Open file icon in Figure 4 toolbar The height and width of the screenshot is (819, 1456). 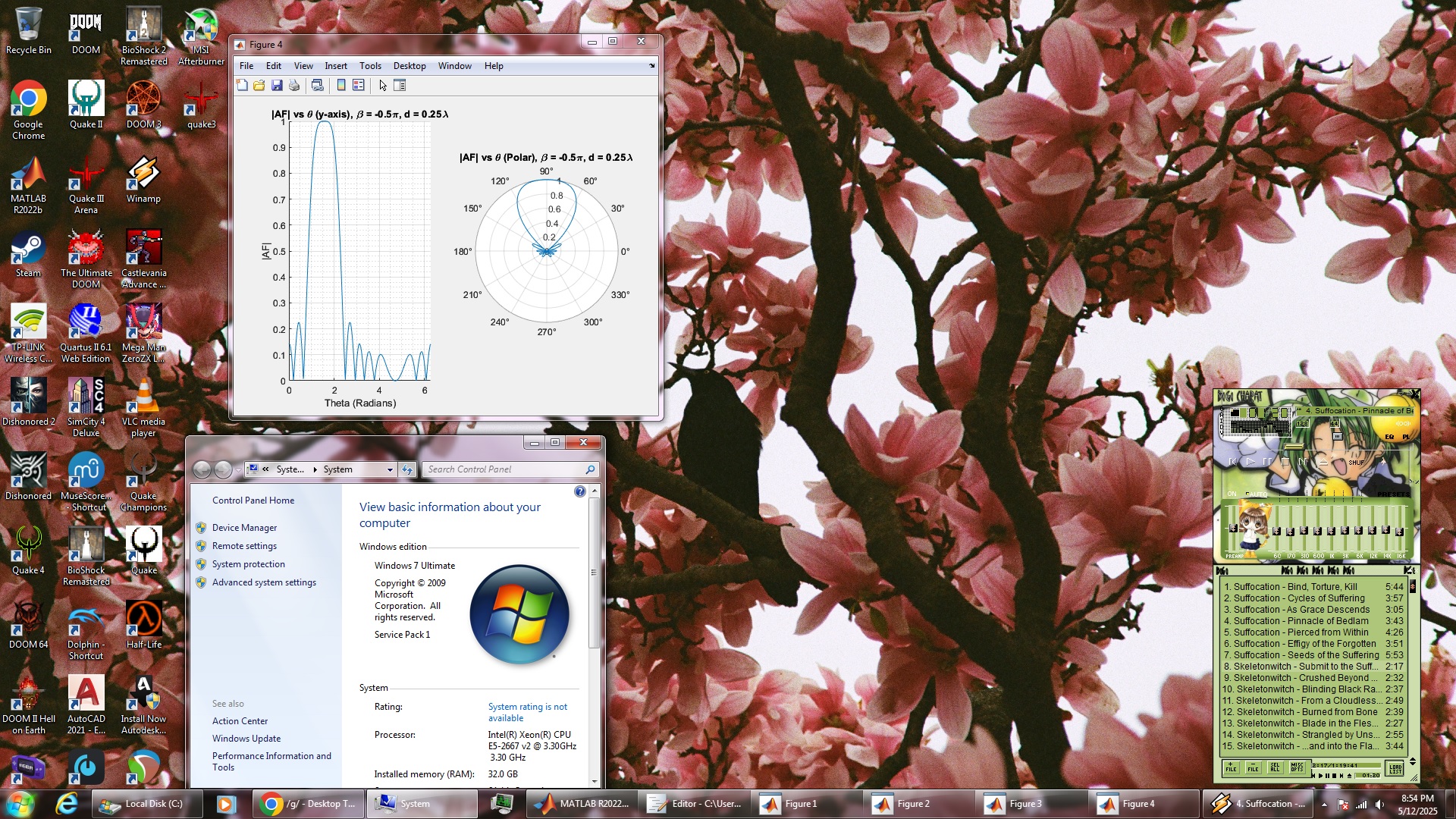[259, 86]
